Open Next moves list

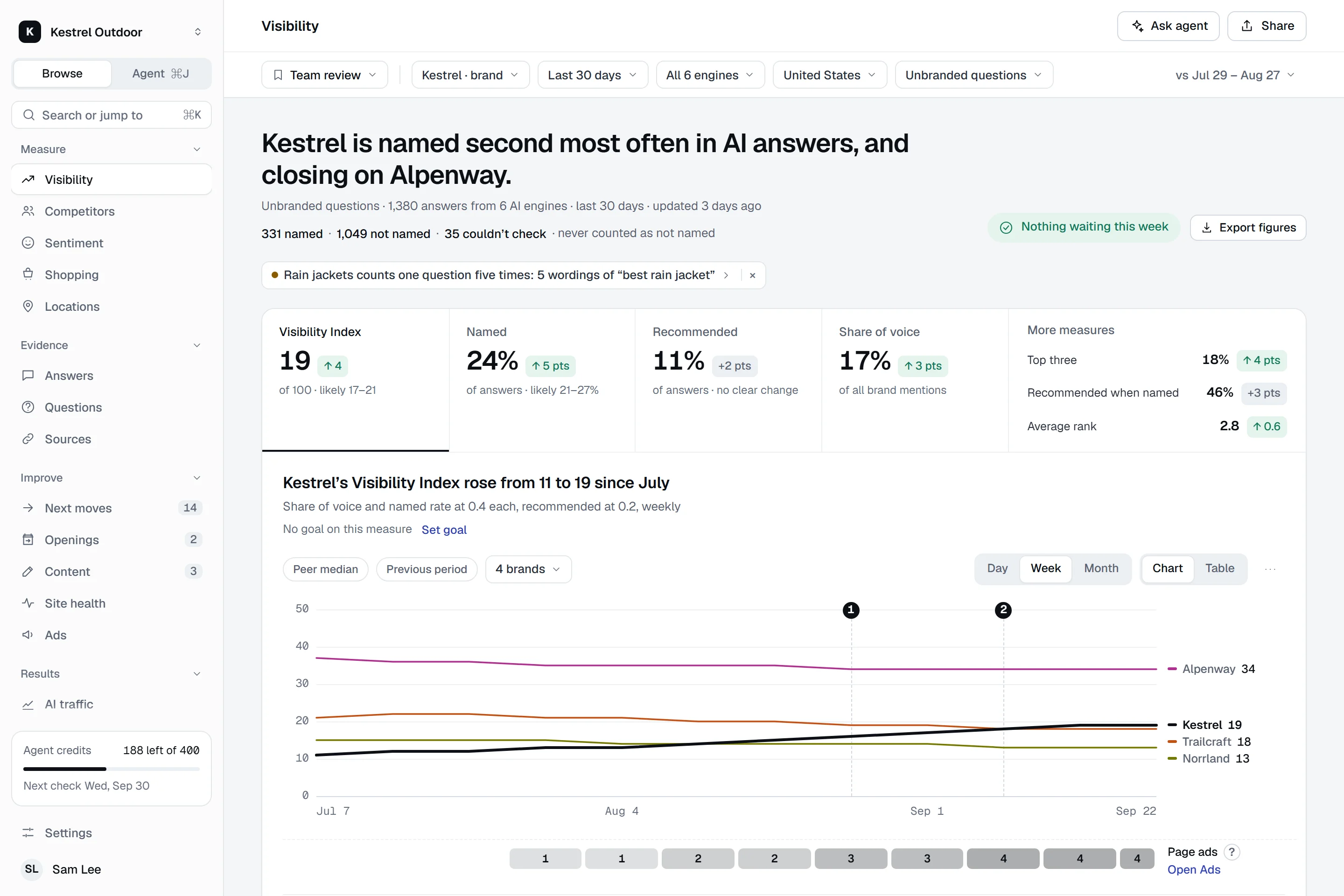tap(112, 508)
